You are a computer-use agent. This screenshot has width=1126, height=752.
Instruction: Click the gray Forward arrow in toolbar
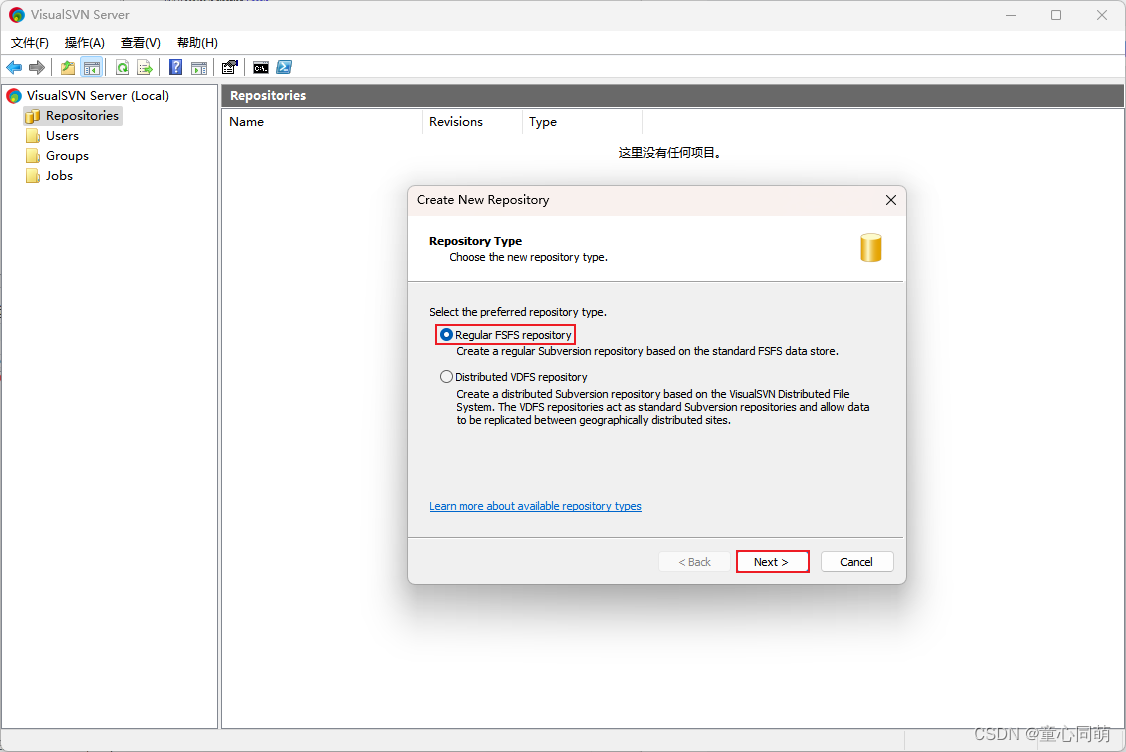point(37,68)
